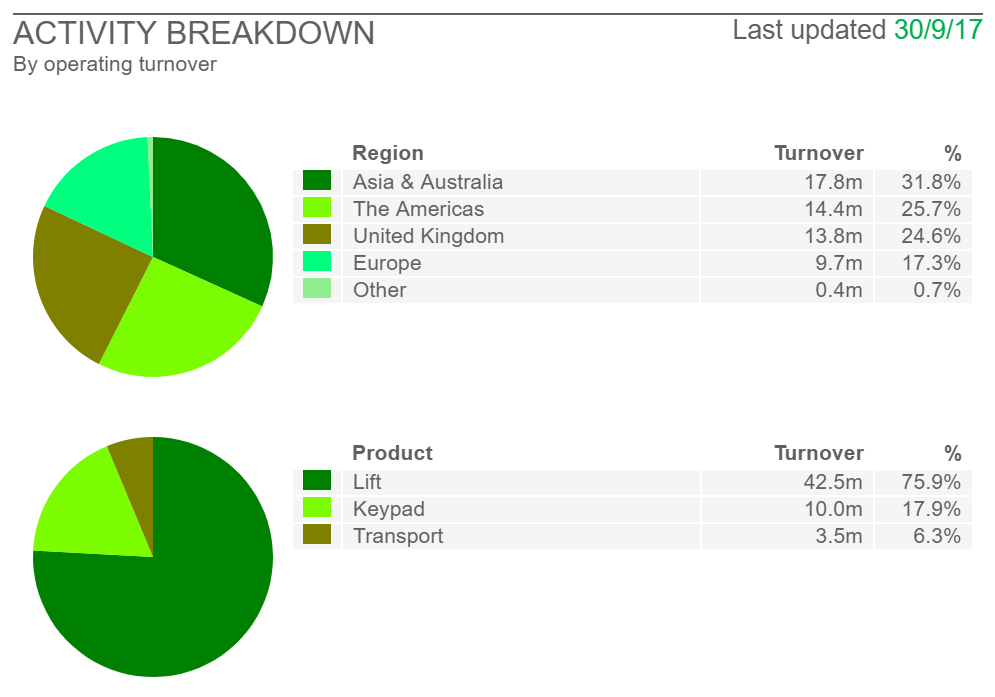Screen dimensions: 995x697
Task: Click the Region column header
Action: [388, 153]
